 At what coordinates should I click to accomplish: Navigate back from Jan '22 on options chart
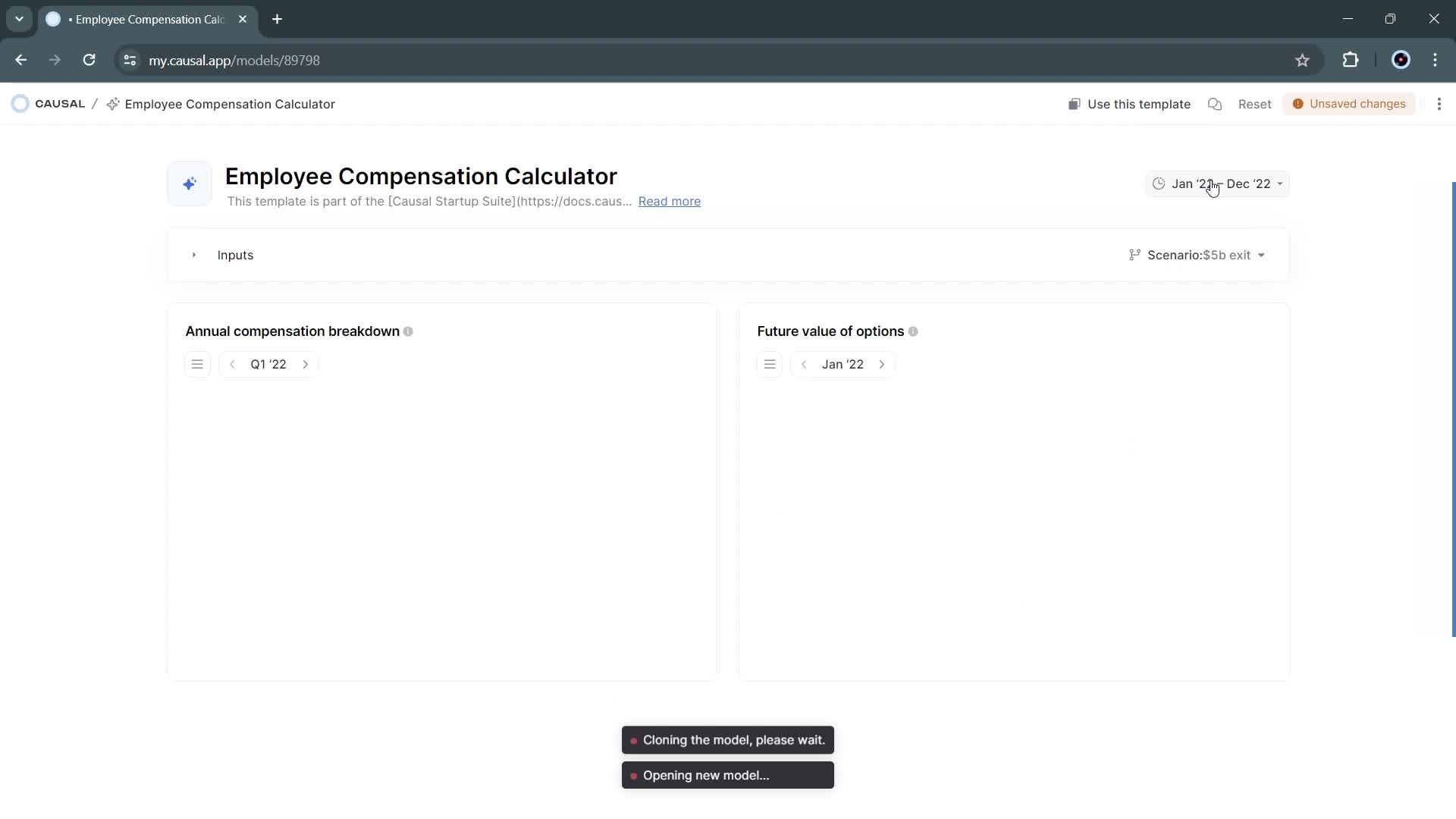click(804, 364)
